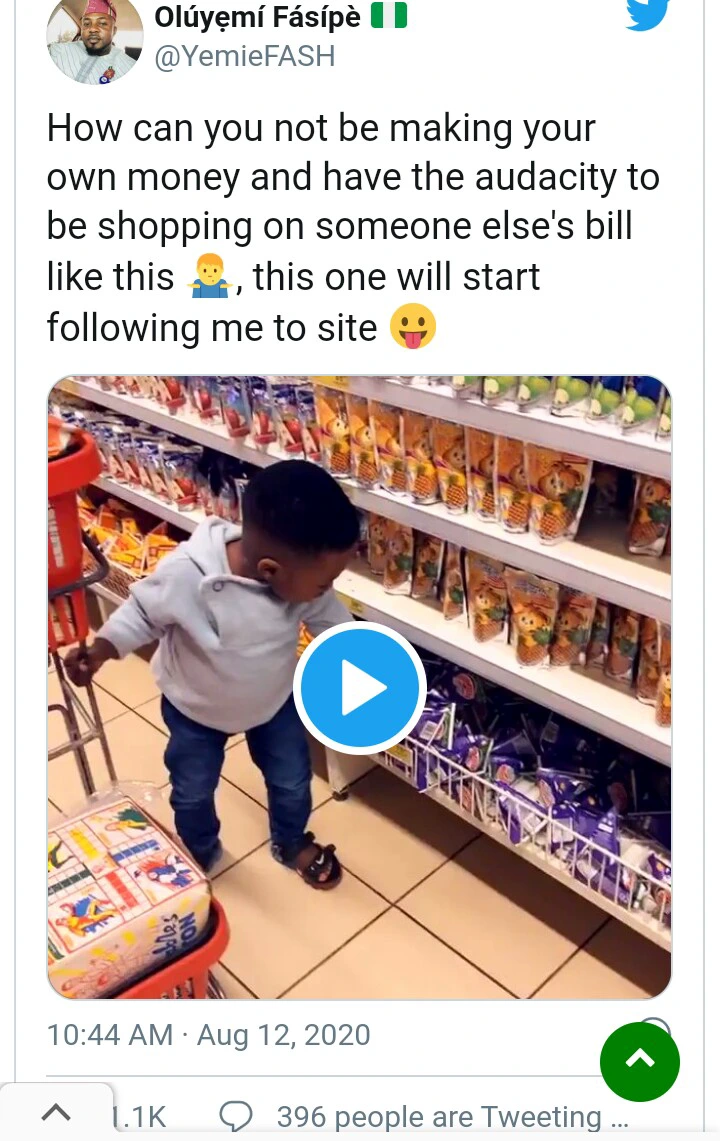Open the Twitter bird logo
The height and width of the screenshot is (1141, 720).
pos(647,13)
